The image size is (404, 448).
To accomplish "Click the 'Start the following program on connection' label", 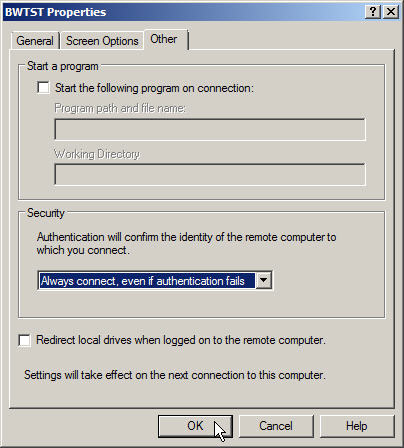I will pos(154,88).
